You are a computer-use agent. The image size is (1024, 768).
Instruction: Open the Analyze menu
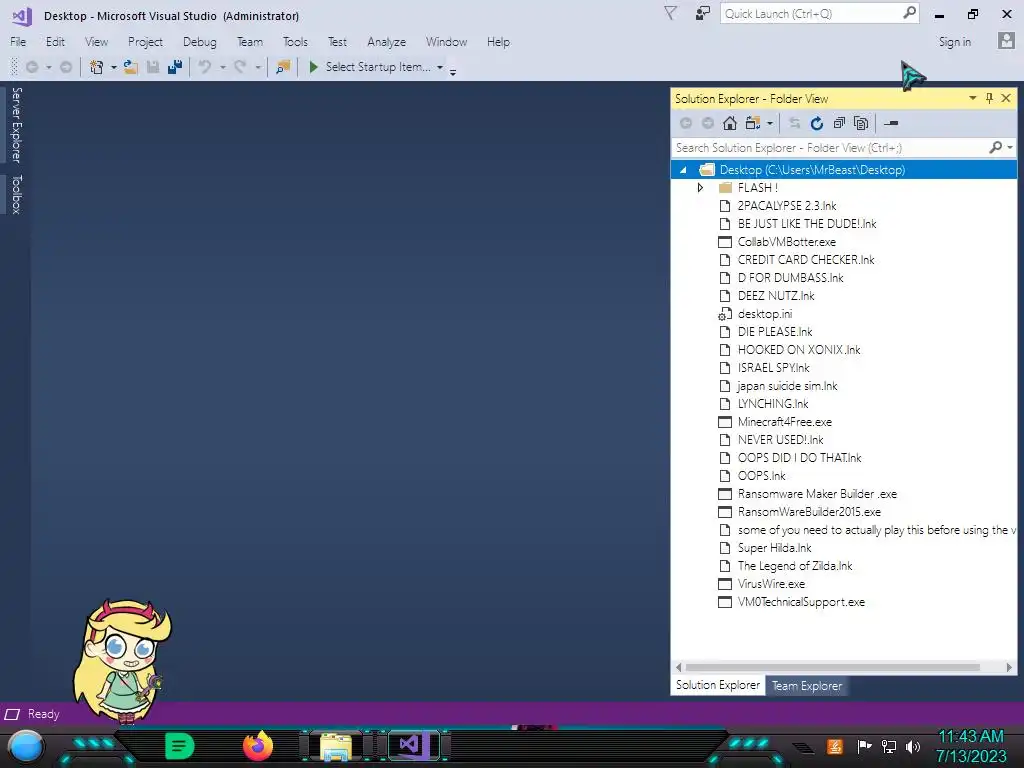(387, 42)
